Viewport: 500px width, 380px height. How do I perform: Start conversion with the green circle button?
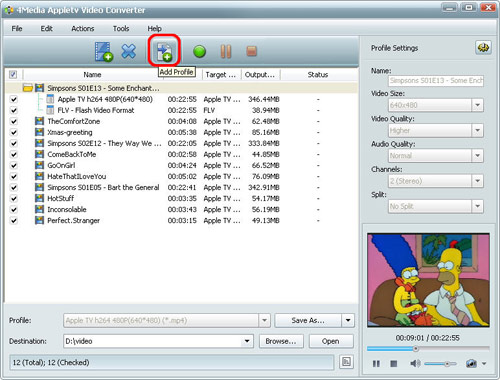[x=199, y=52]
